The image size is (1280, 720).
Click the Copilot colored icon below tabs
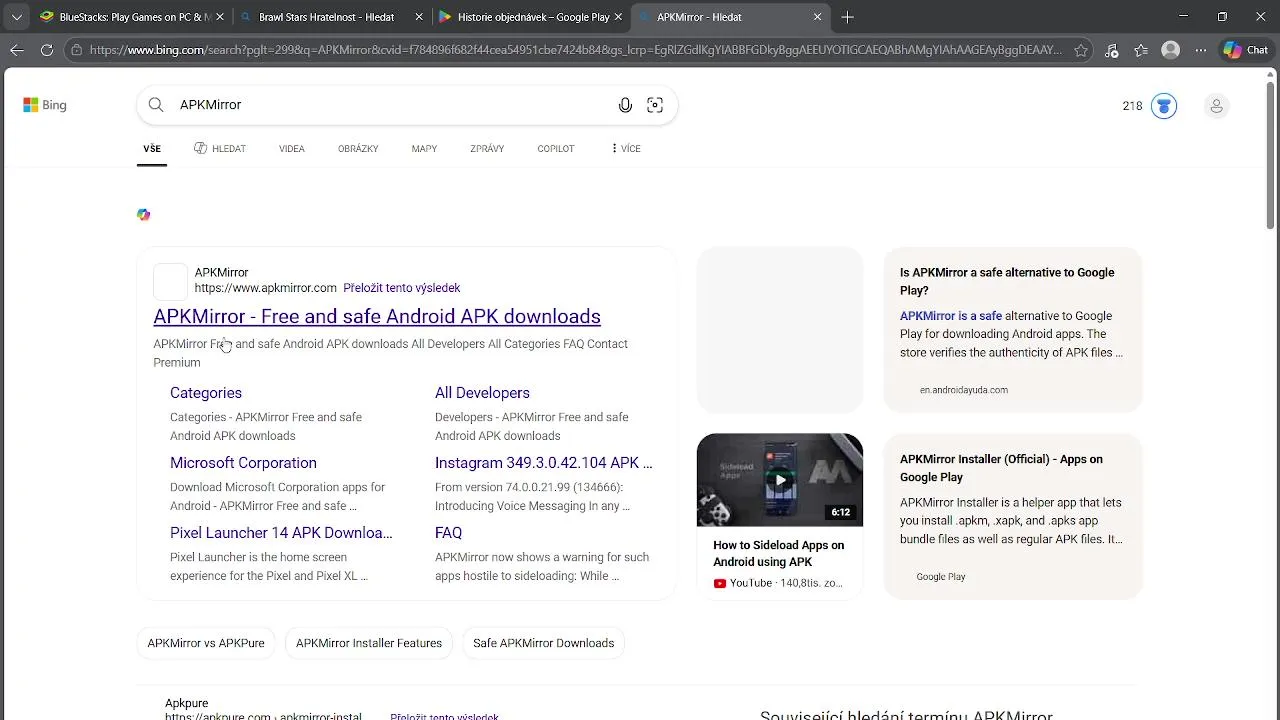[144, 215]
